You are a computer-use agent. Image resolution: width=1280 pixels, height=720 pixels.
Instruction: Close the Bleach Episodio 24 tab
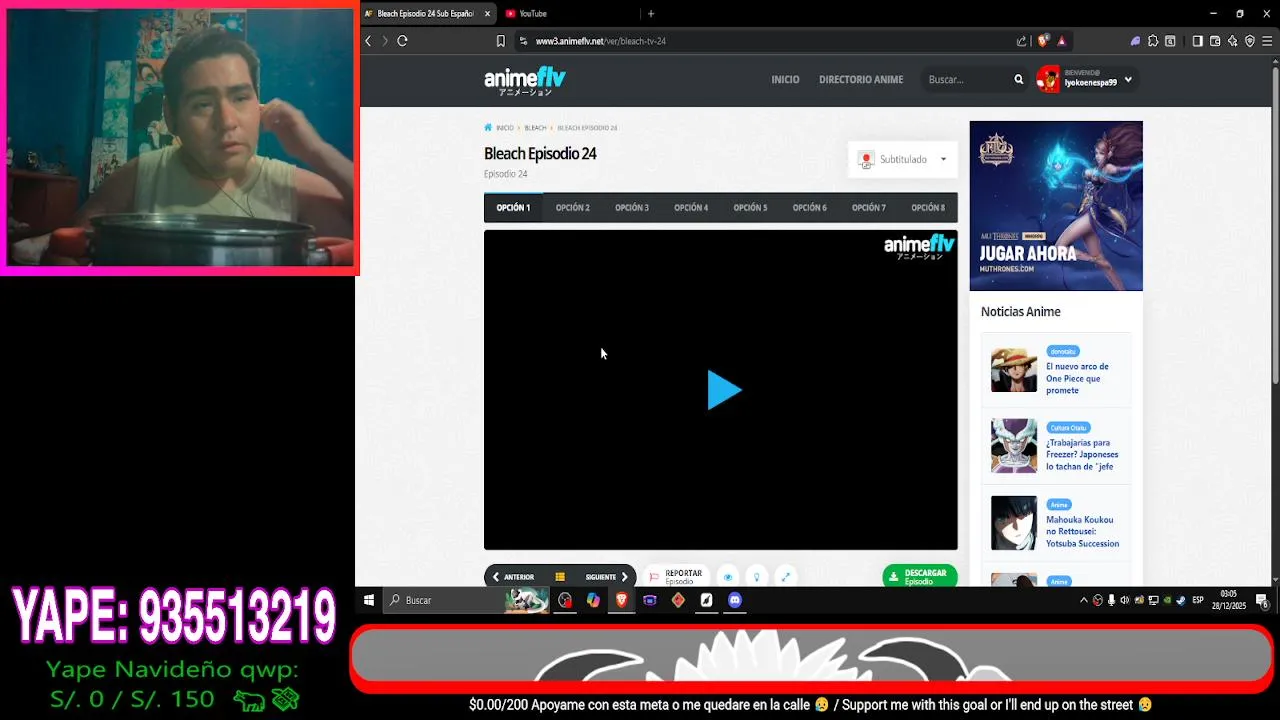tap(487, 14)
